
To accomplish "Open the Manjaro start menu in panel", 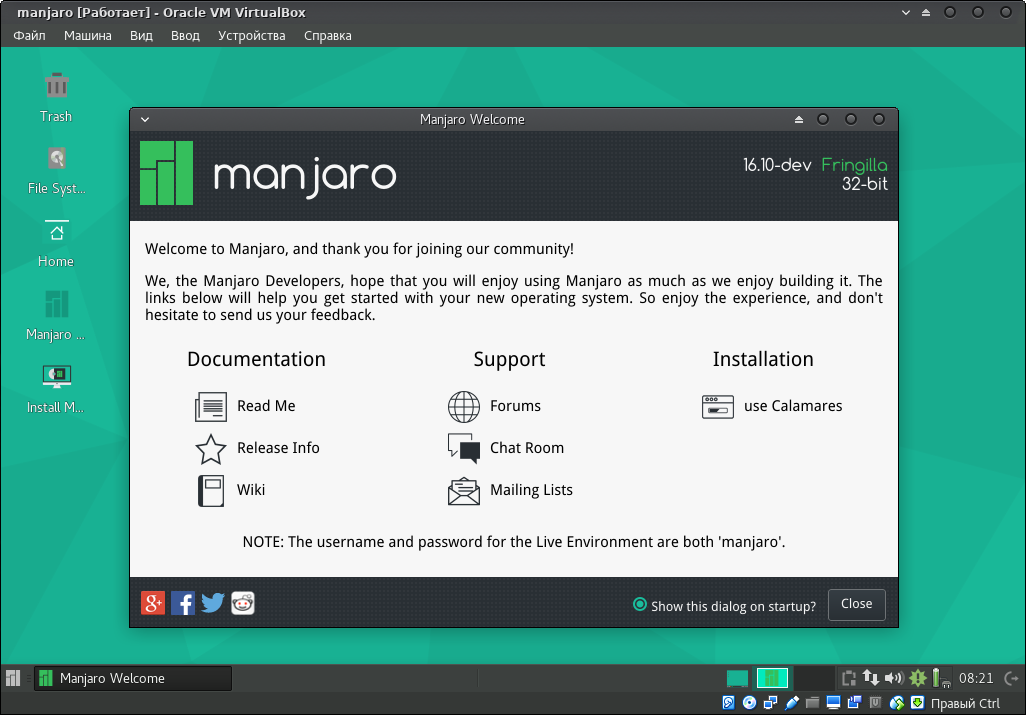I will [13, 678].
